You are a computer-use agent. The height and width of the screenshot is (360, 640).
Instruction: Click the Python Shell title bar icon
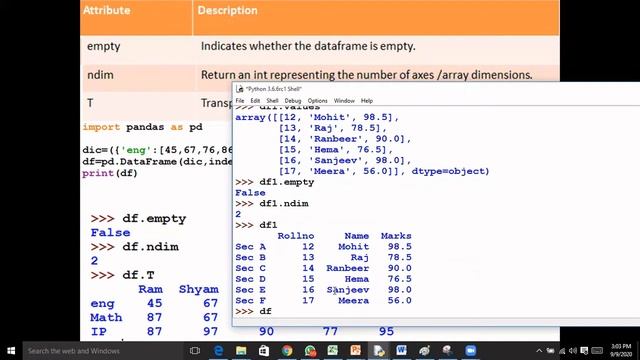(x=240, y=89)
